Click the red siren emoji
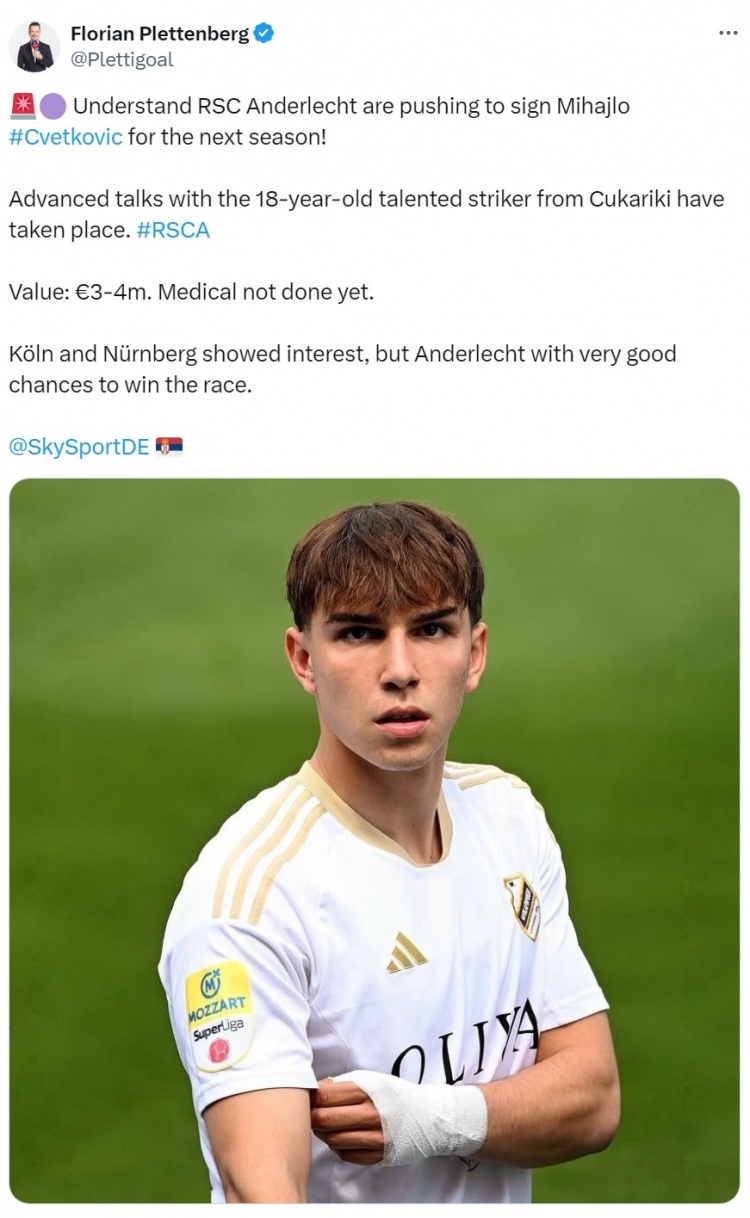Viewport: 750px width, 1218px height. (22, 106)
